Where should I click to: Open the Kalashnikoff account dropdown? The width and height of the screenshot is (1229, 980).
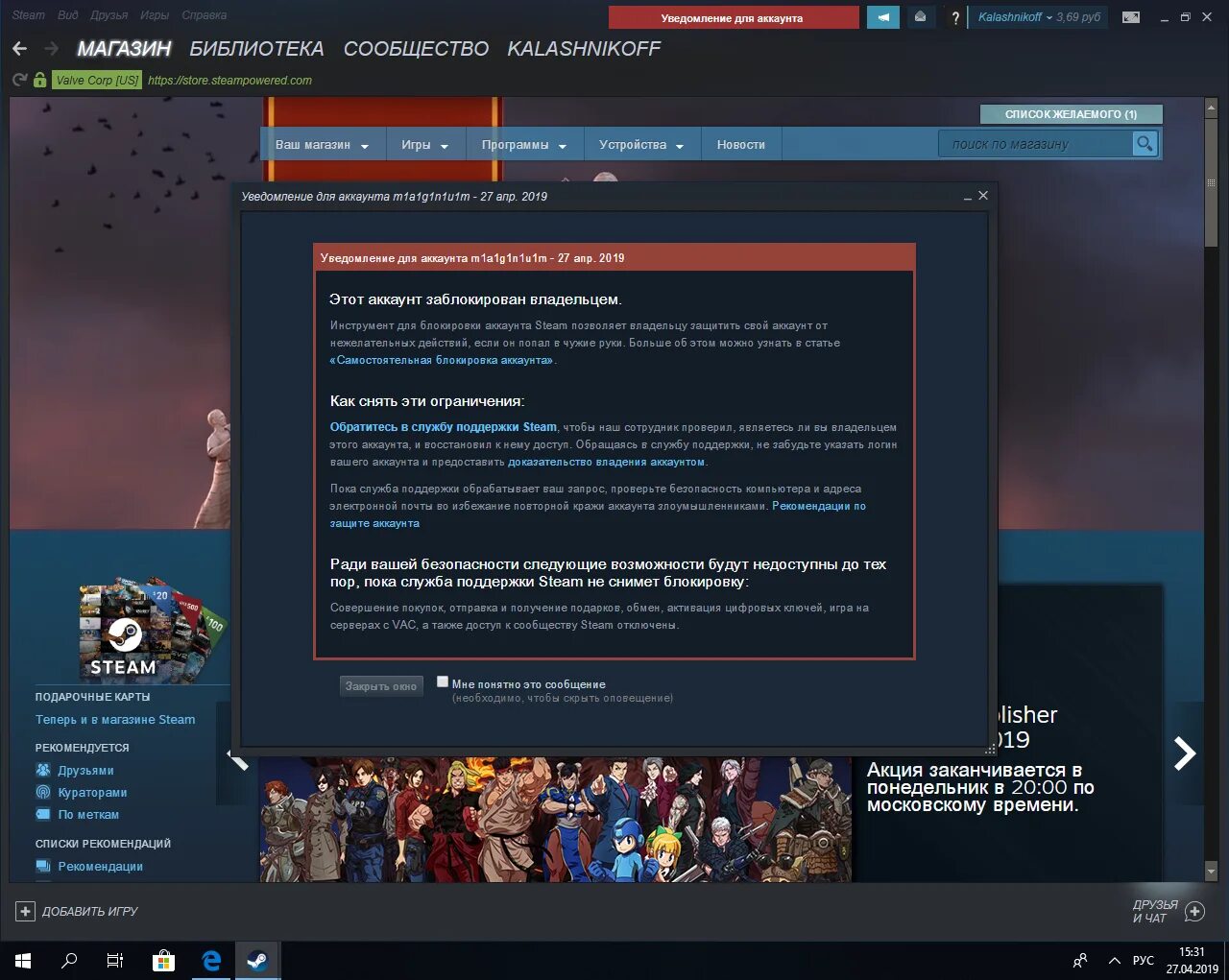(x=1015, y=17)
